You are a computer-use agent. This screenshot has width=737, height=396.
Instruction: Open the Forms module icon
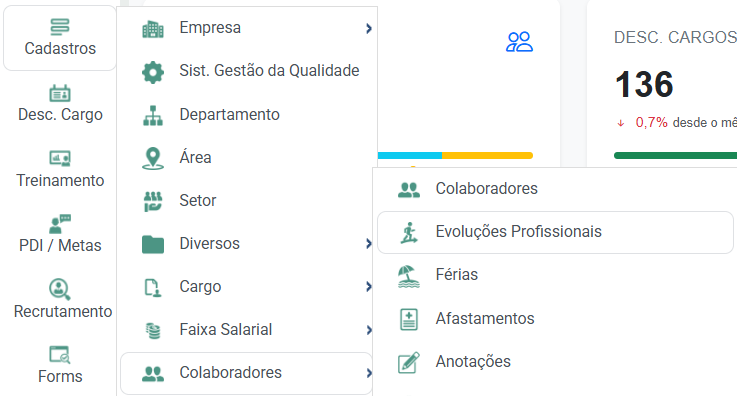60,355
